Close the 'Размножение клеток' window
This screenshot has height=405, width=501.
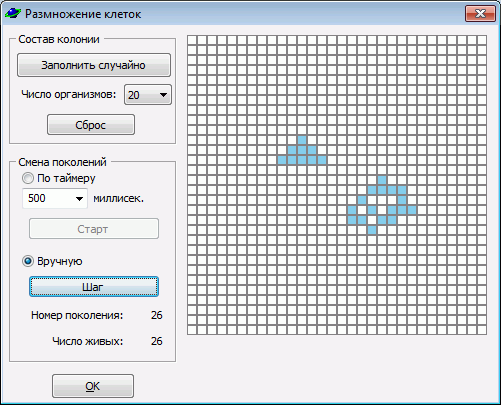(x=480, y=14)
